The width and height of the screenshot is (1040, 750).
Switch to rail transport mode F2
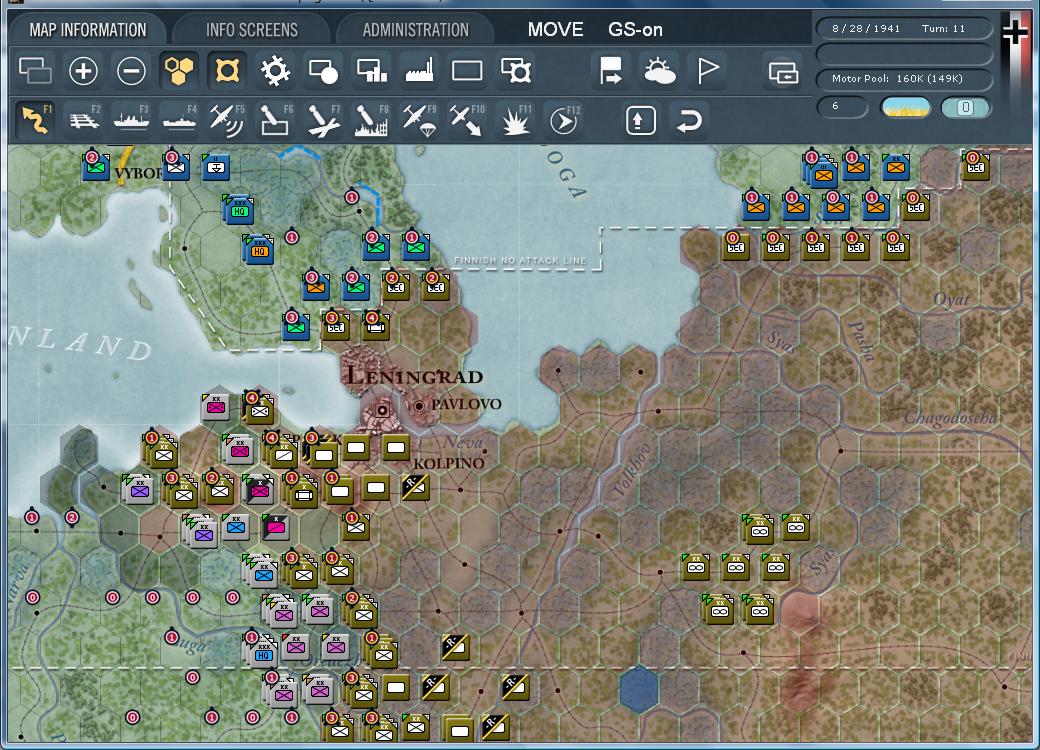(x=82, y=120)
